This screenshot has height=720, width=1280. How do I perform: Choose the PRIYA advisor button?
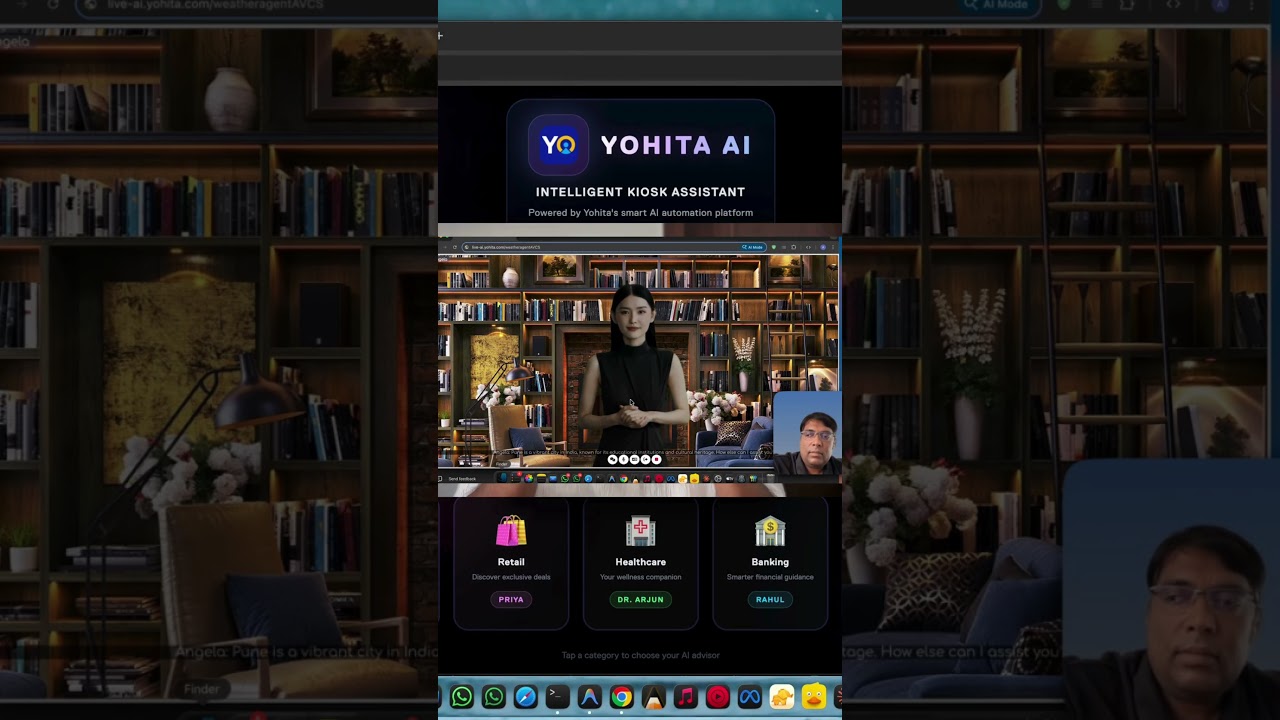[511, 600]
